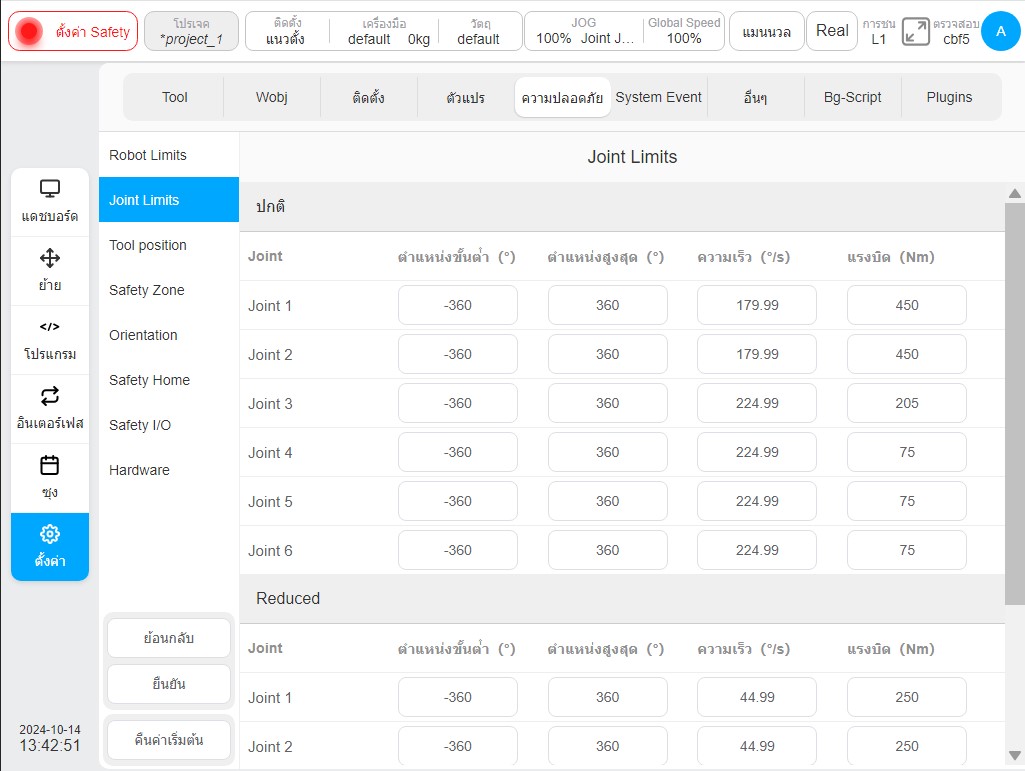Click the คืนค่าเริ่มต้น (restore default) button
This screenshot has width=1025, height=771.
(169, 740)
